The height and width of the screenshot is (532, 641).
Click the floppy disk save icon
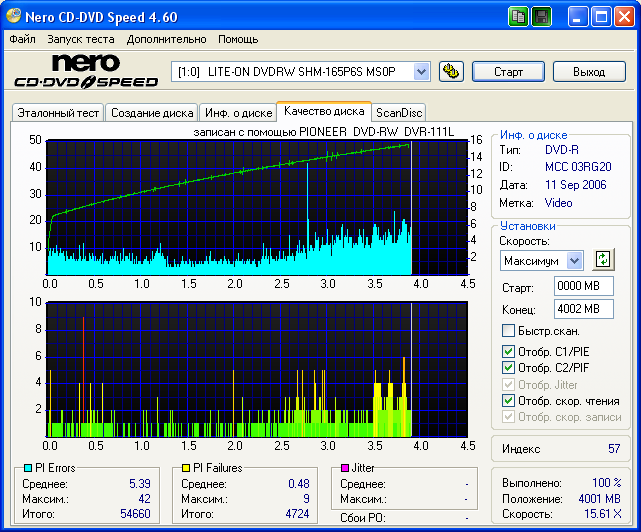coord(541,16)
